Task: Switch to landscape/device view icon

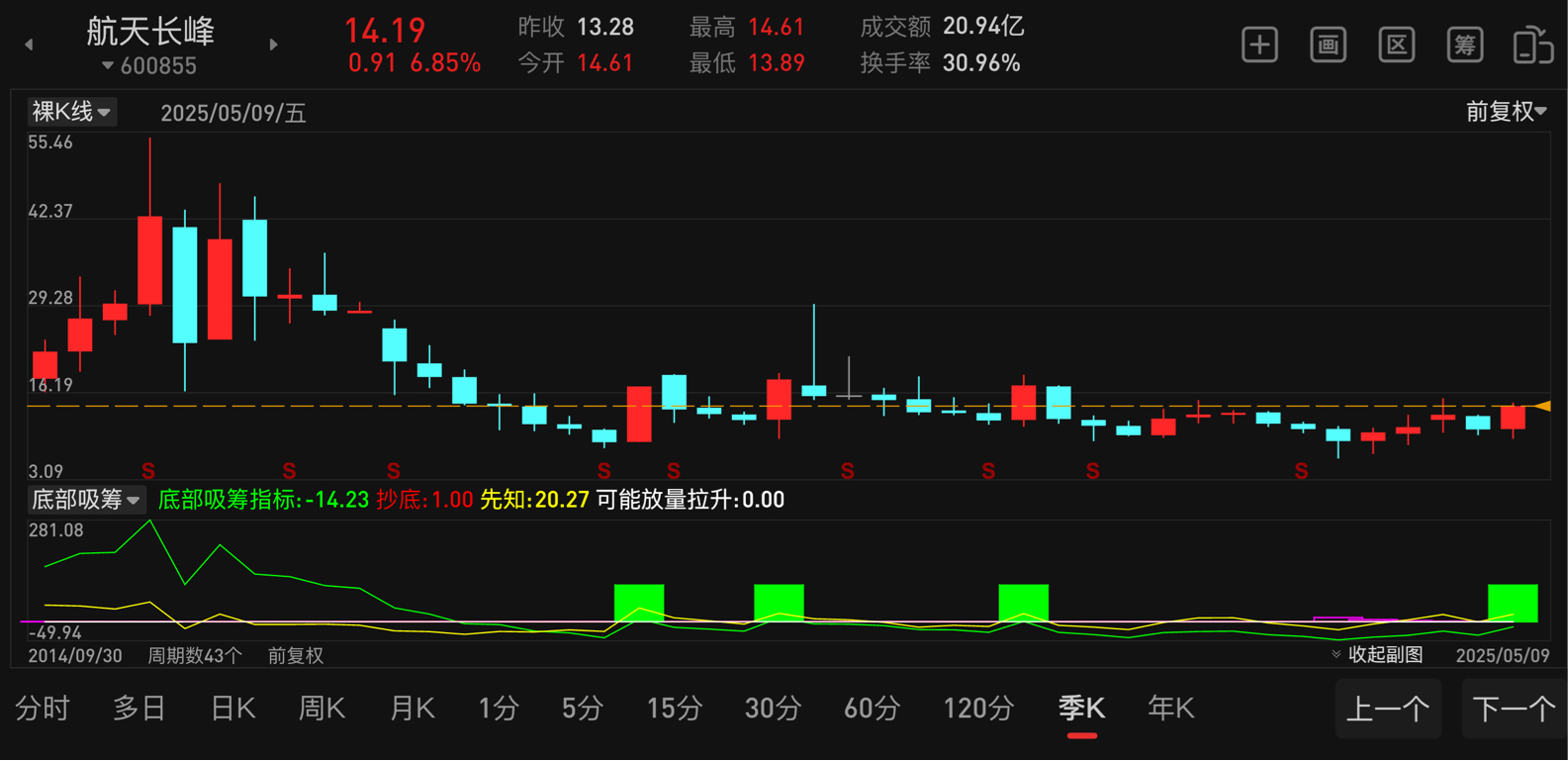Action: click(x=1533, y=45)
